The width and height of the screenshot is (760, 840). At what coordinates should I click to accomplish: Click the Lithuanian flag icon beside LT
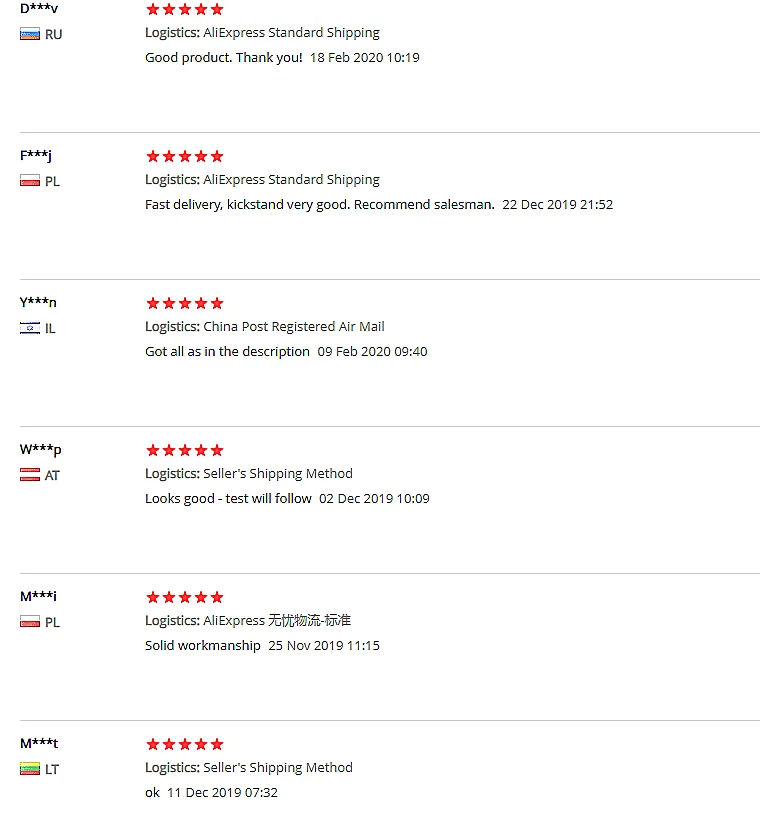click(30, 769)
